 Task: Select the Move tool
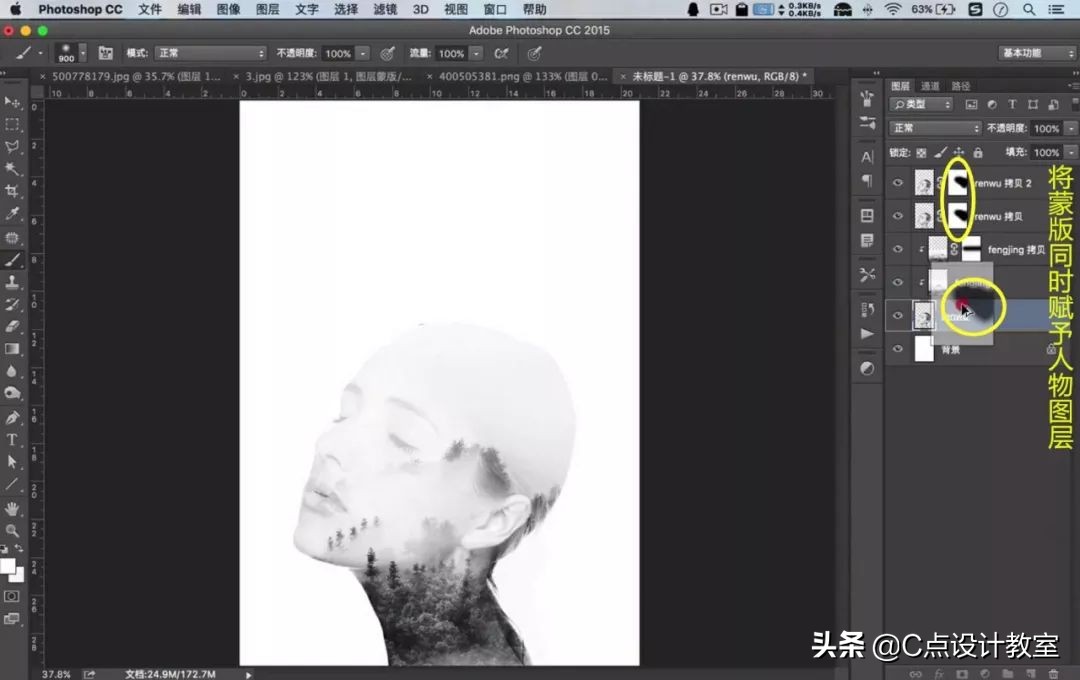(x=12, y=102)
